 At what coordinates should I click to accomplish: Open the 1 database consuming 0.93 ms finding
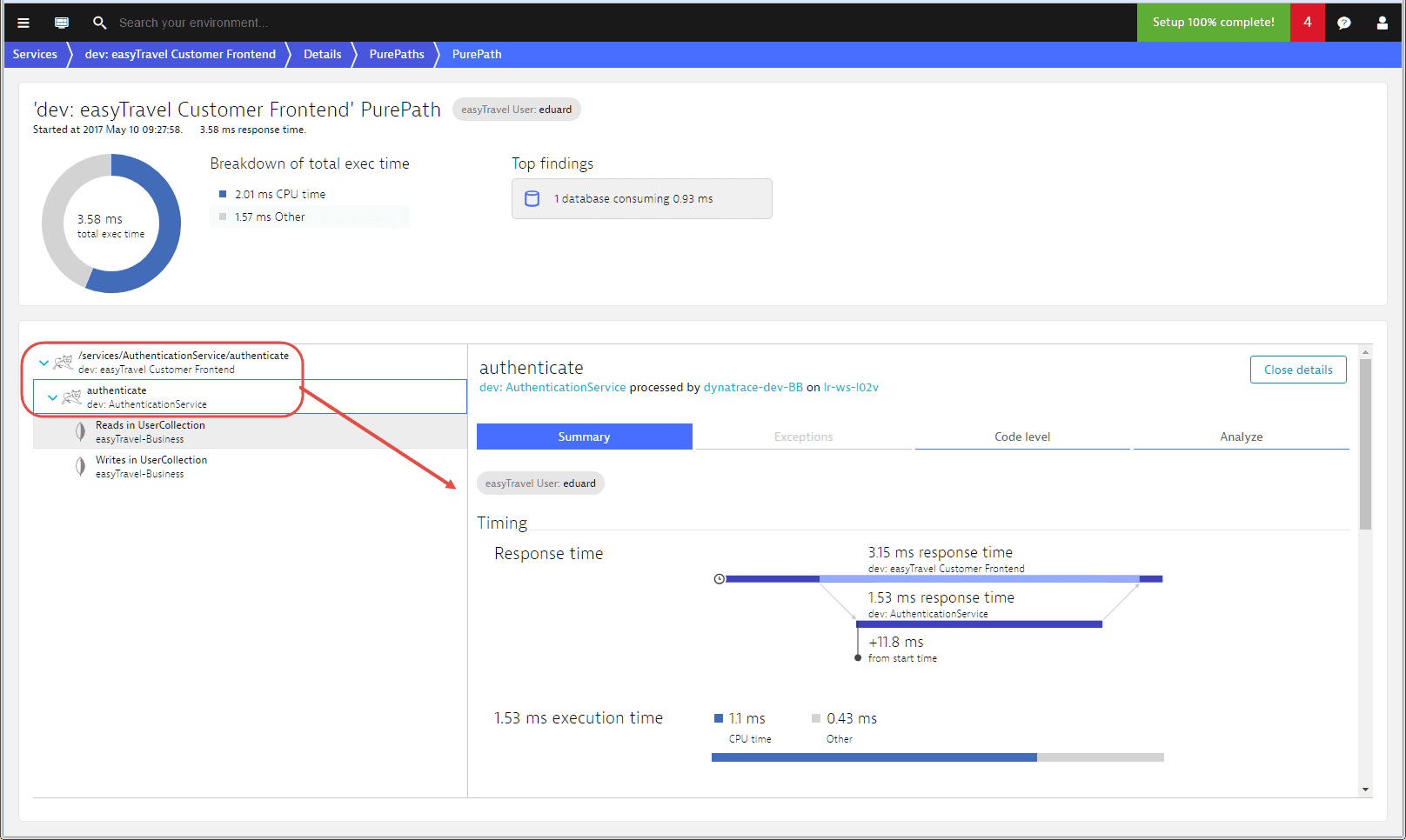click(641, 198)
